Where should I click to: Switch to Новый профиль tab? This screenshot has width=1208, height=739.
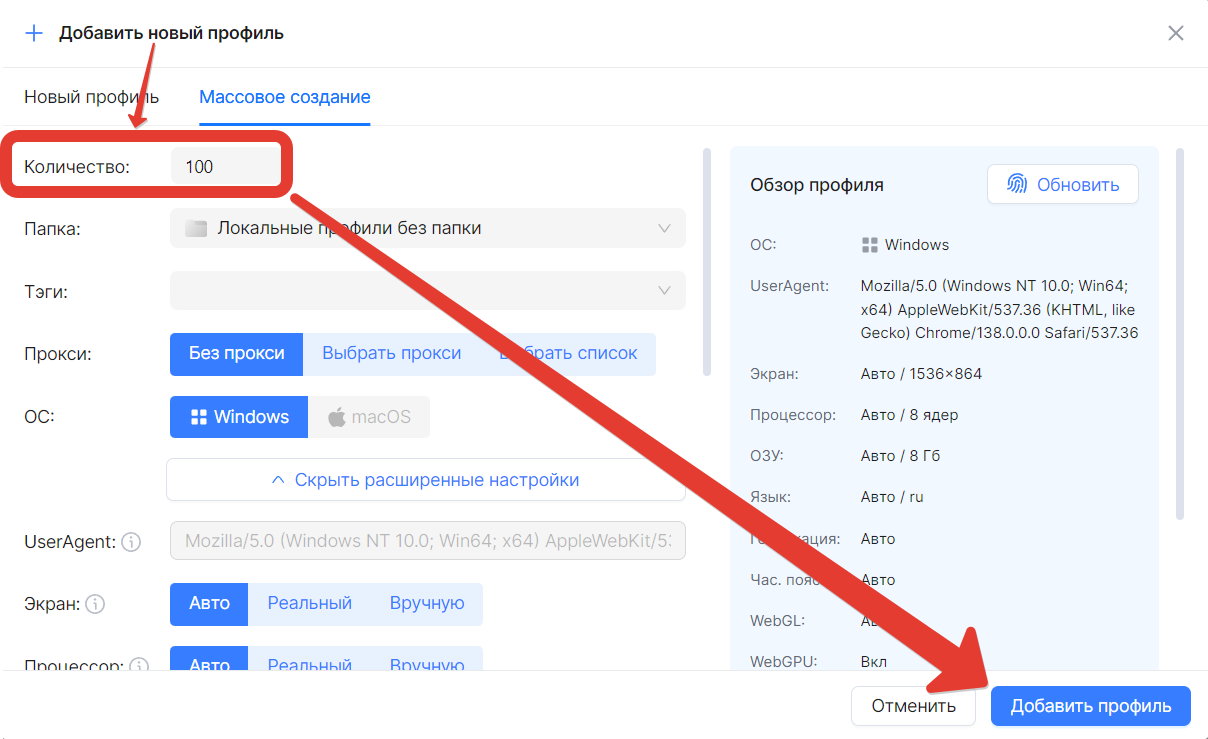click(91, 97)
